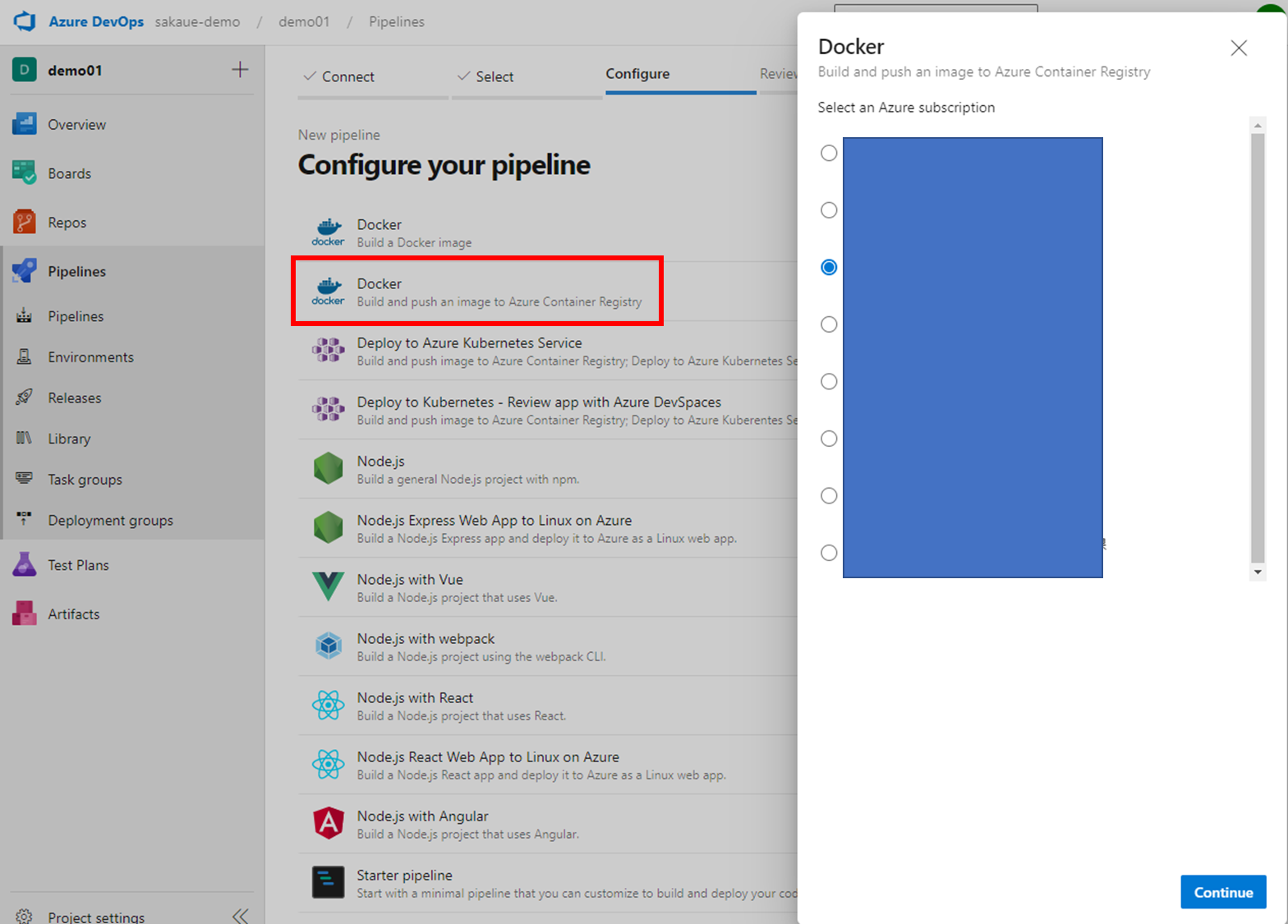Click the Node.js hexagon icon
1288x924 pixels.
(329, 468)
